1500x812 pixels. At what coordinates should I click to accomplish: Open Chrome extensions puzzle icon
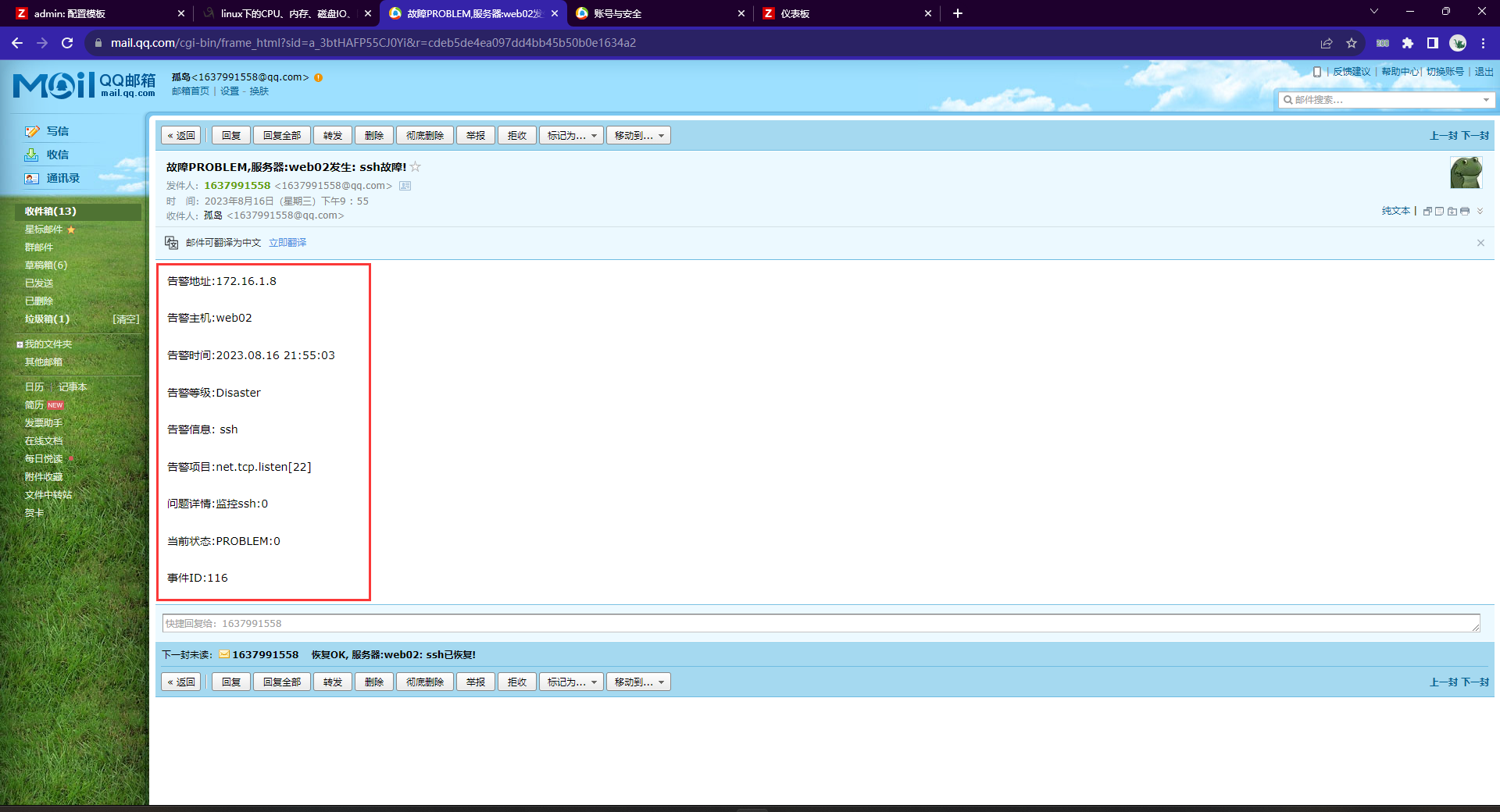tap(1408, 43)
